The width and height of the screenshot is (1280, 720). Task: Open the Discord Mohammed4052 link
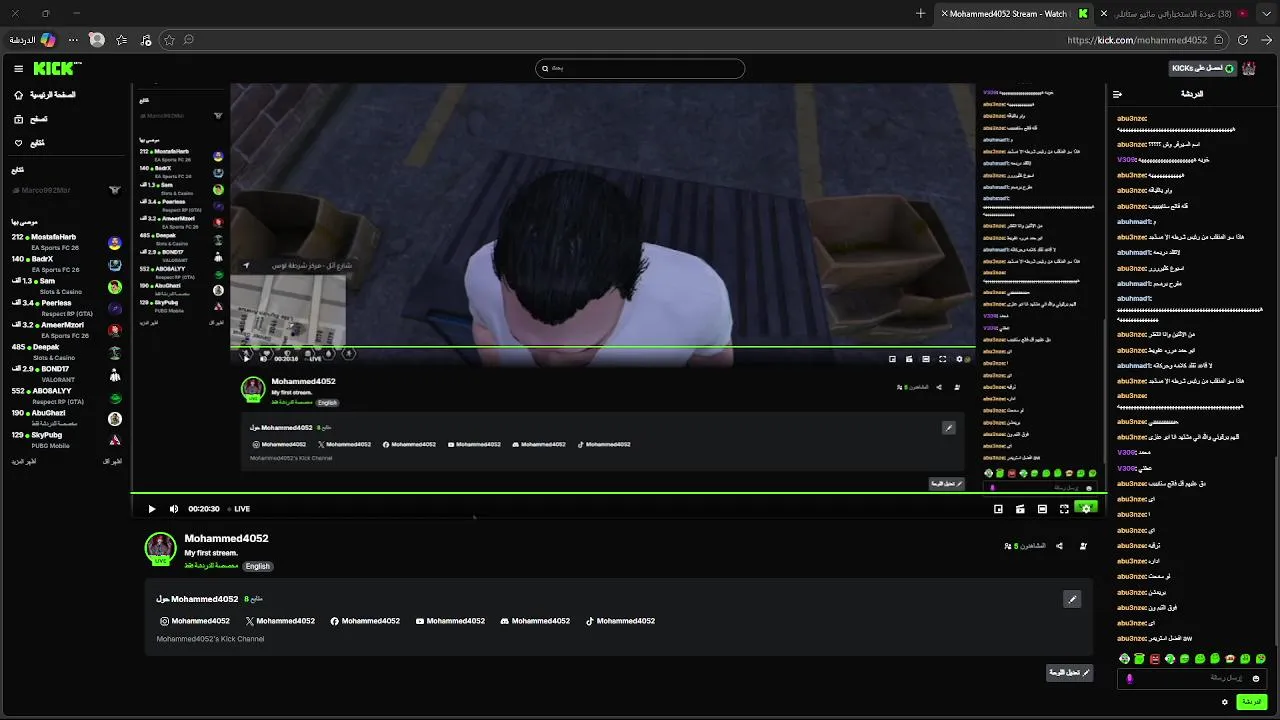(x=535, y=621)
